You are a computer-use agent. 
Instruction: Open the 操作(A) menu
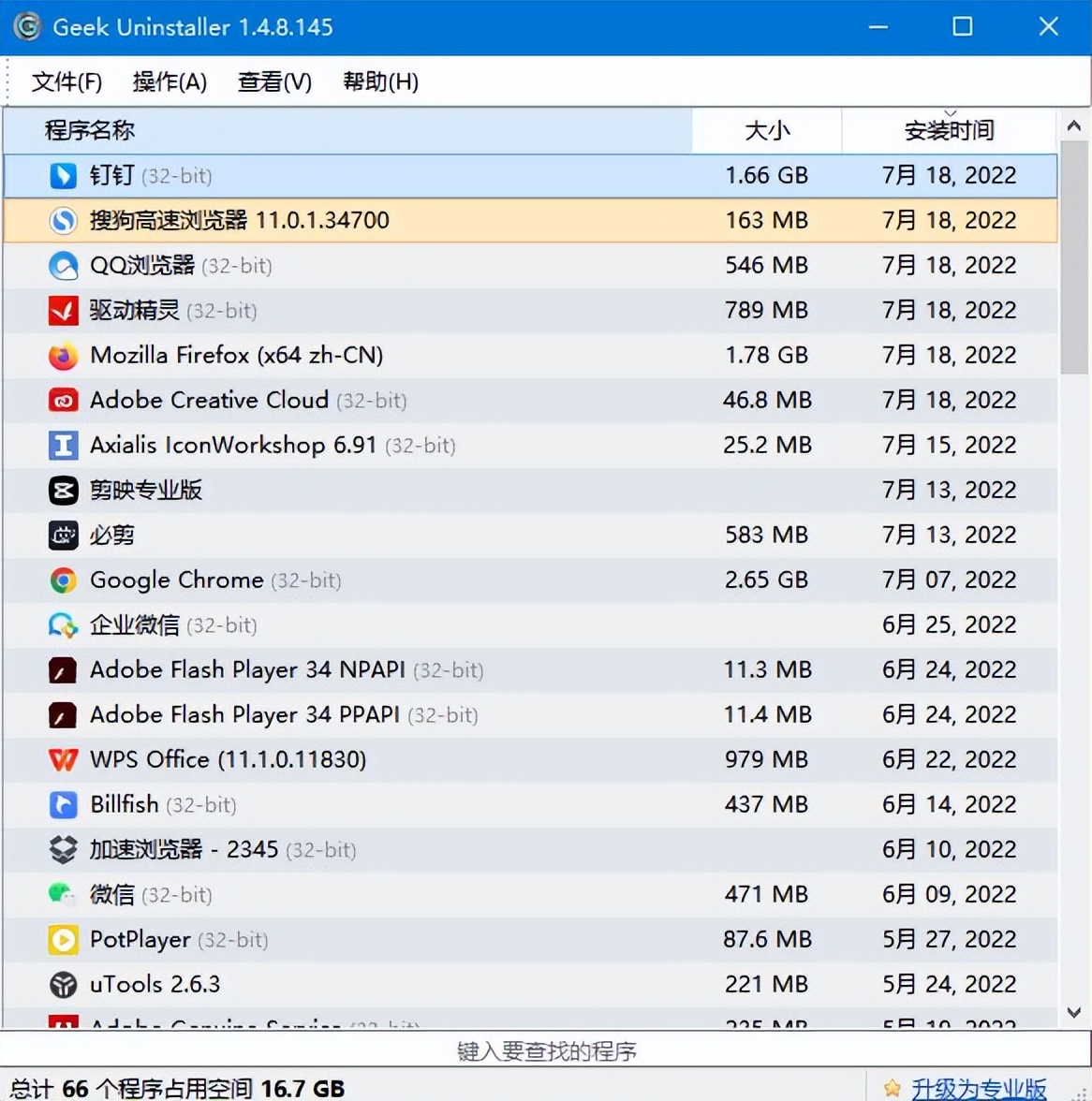tap(170, 81)
